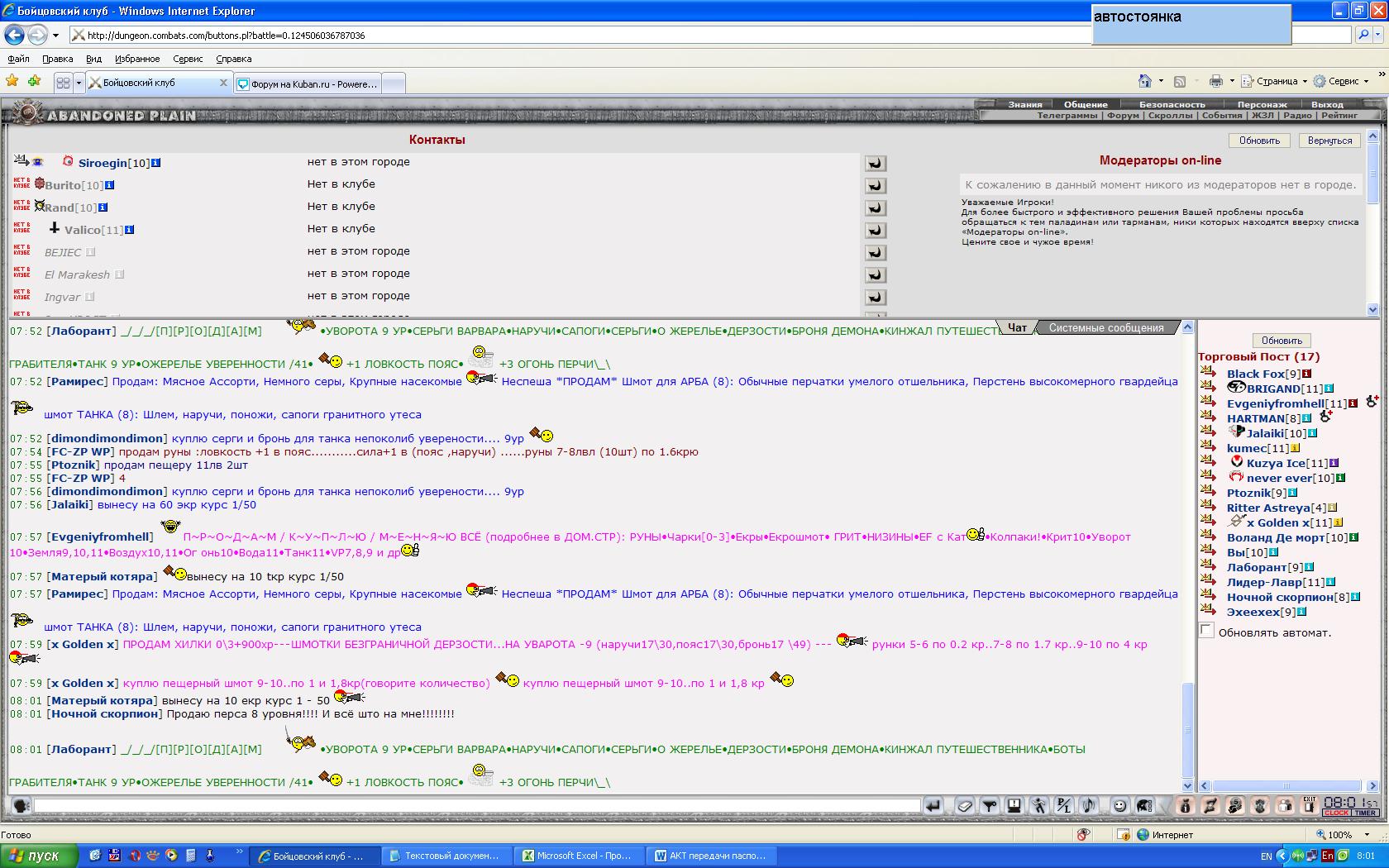Switch to CLOCK mode

pos(1336,813)
